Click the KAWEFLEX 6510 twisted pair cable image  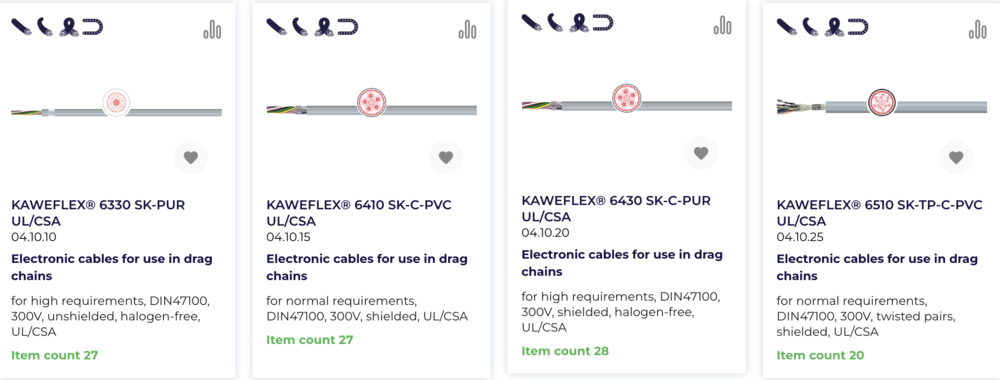(882, 104)
